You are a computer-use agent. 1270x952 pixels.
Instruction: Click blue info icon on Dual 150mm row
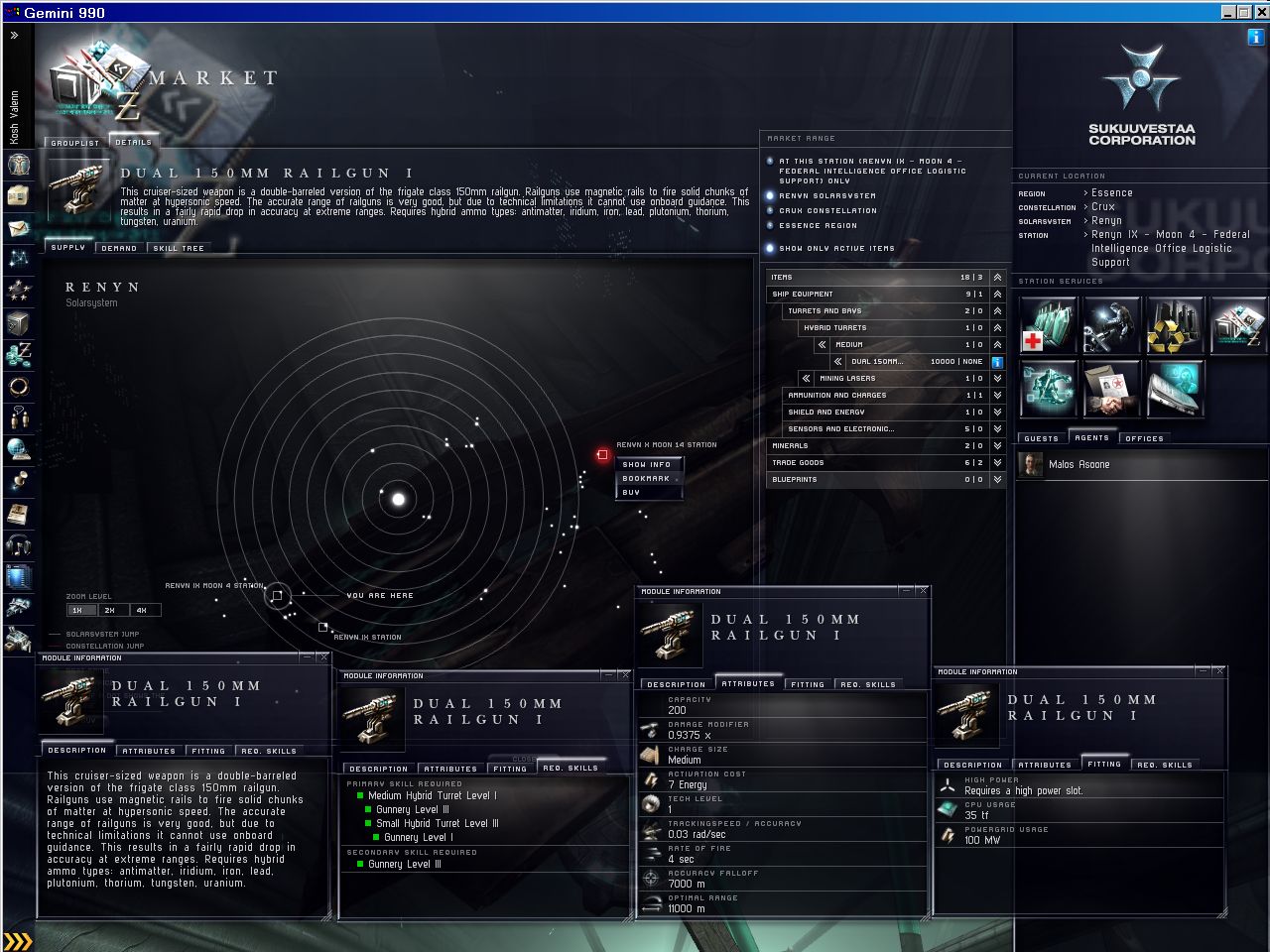click(x=997, y=362)
